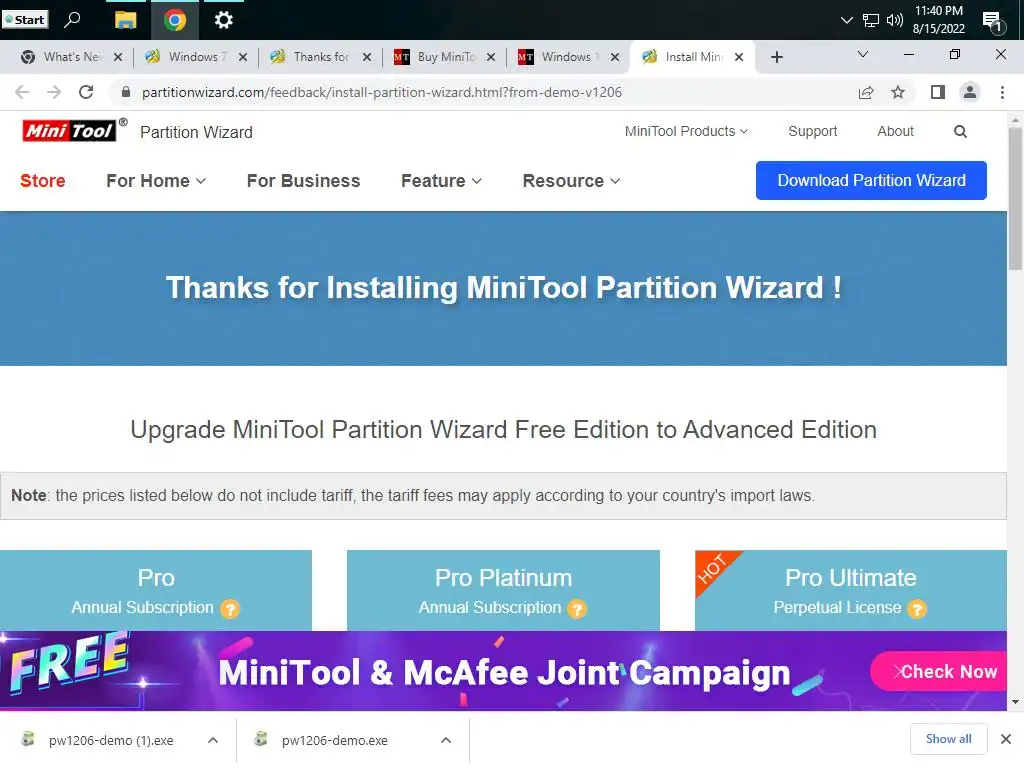Expand MiniTool Products dropdown
Viewport: 1024px width, 768px height.
tap(686, 131)
